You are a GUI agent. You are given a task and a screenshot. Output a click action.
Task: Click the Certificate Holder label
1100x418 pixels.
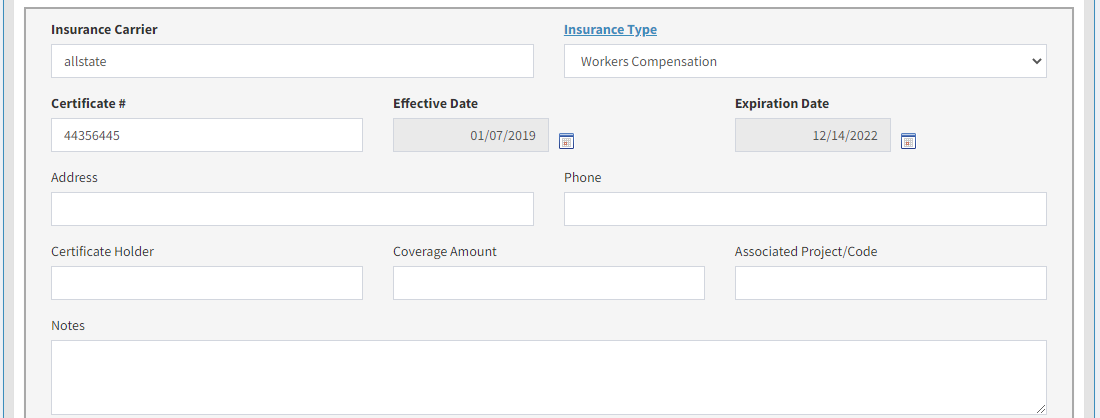[x=102, y=251]
